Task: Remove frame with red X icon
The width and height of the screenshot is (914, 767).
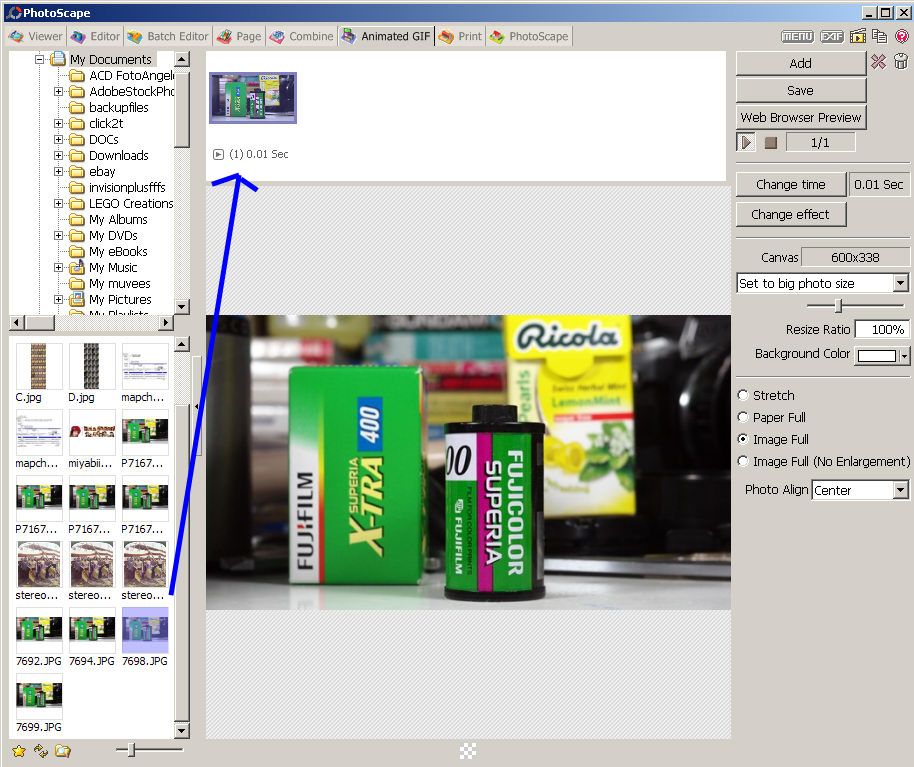Action: (878, 61)
